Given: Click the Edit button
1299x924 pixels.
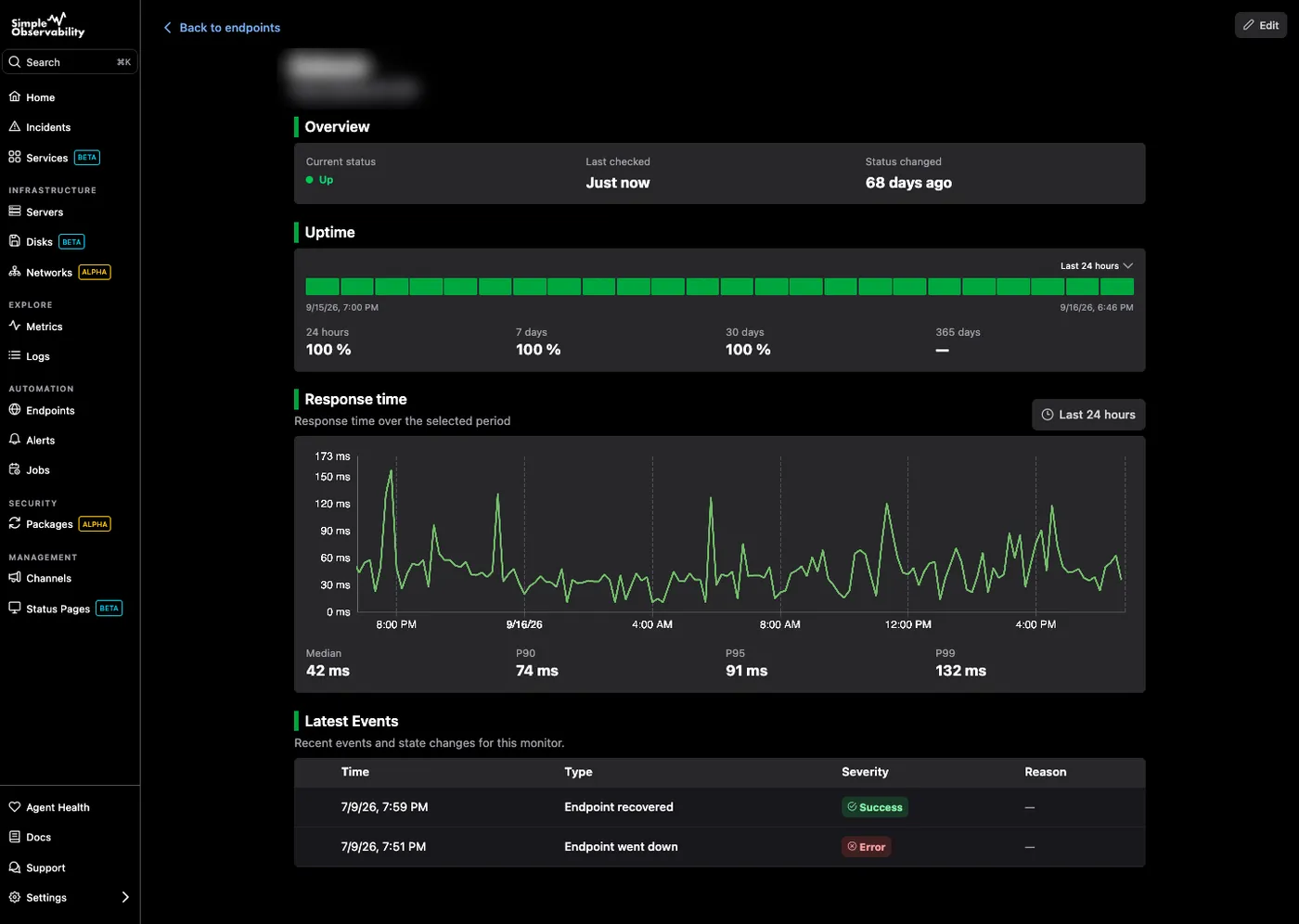Looking at the screenshot, I should tap(1261, 25).
